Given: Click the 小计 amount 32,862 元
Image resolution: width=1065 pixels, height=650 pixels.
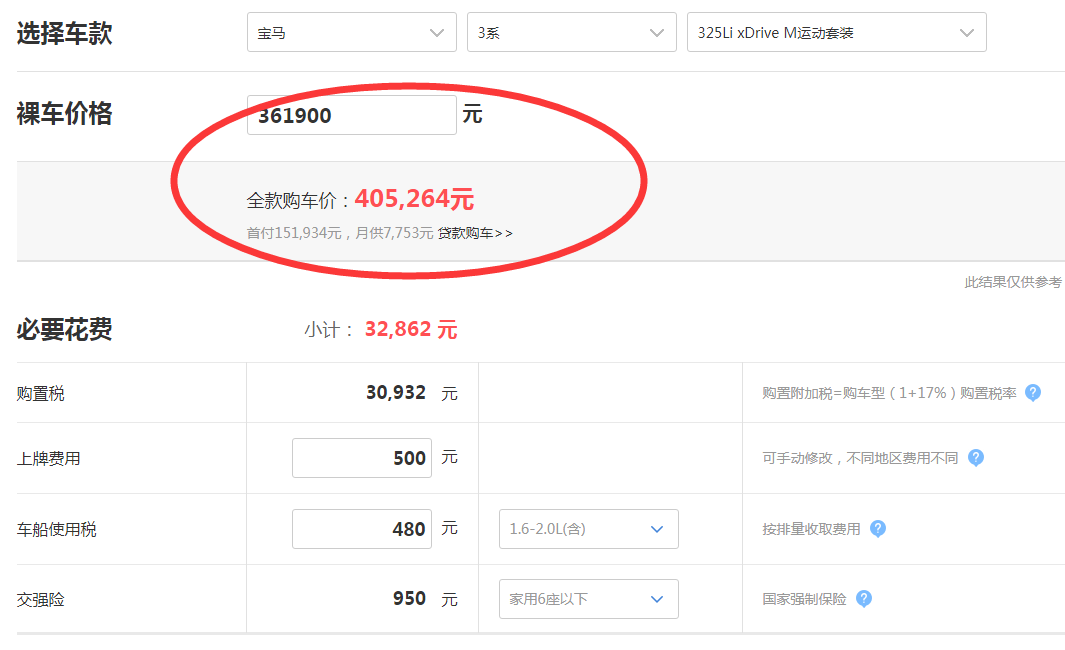Looking at the screenshot, I should point(411,329).
